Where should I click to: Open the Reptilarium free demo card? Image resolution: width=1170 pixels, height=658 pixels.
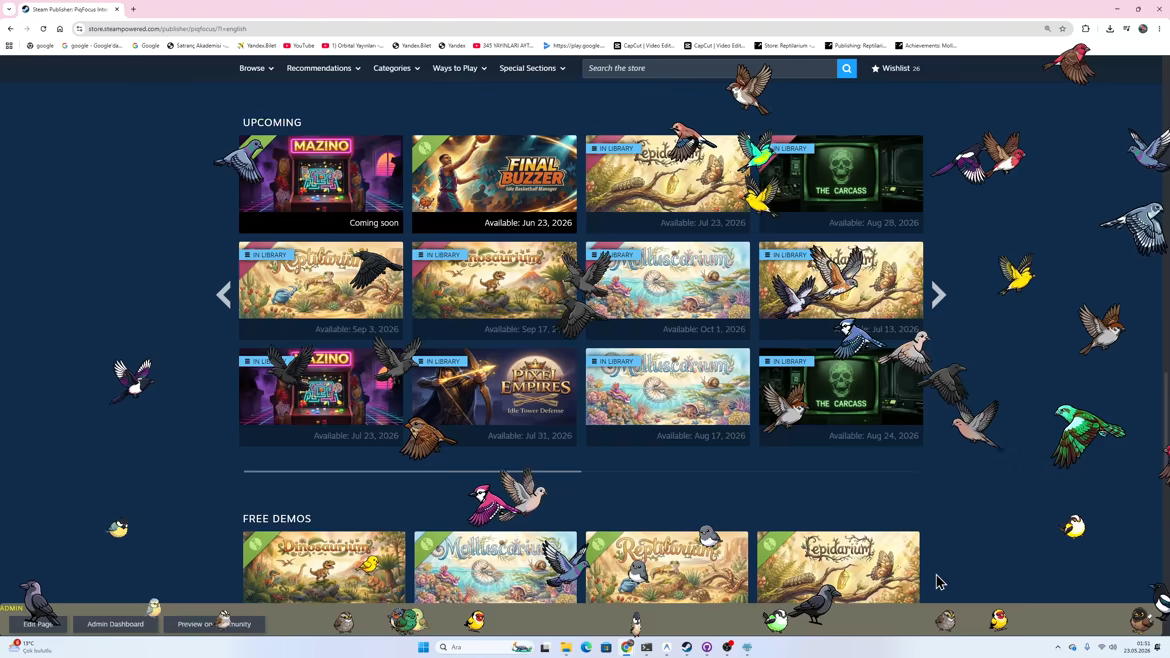pos(667,567)
